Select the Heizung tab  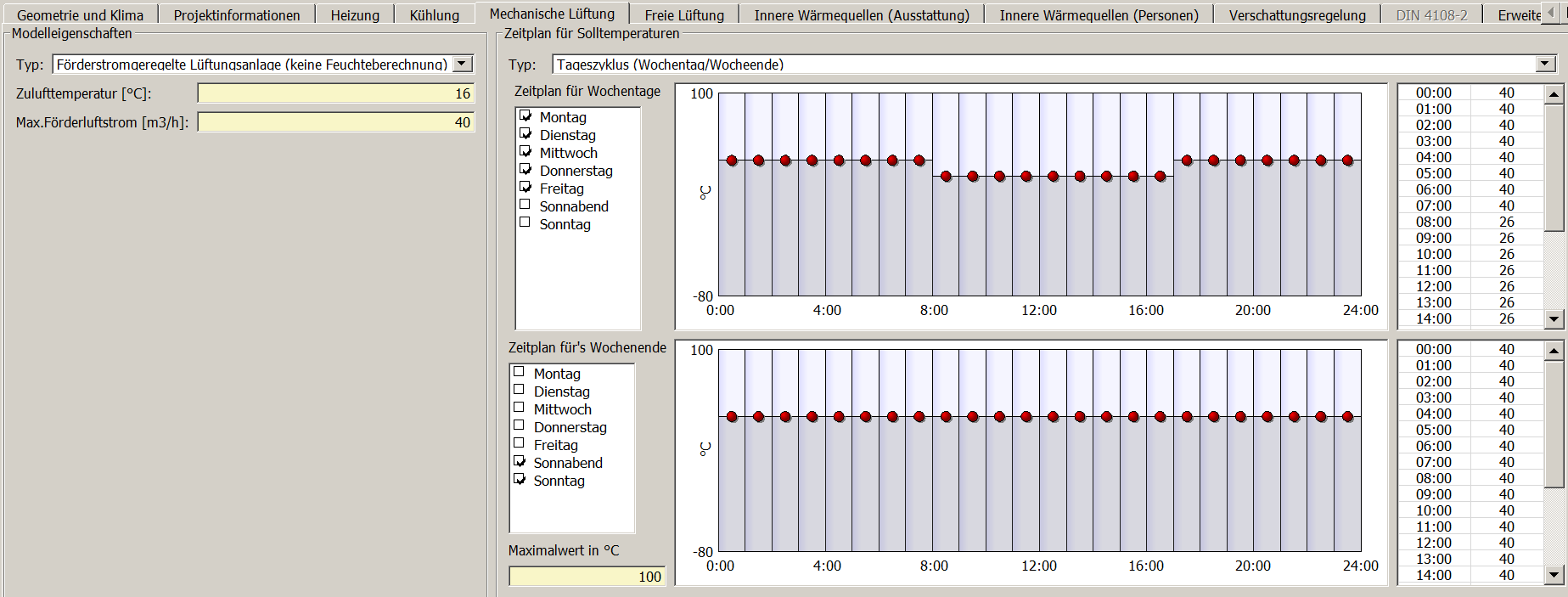355,14
